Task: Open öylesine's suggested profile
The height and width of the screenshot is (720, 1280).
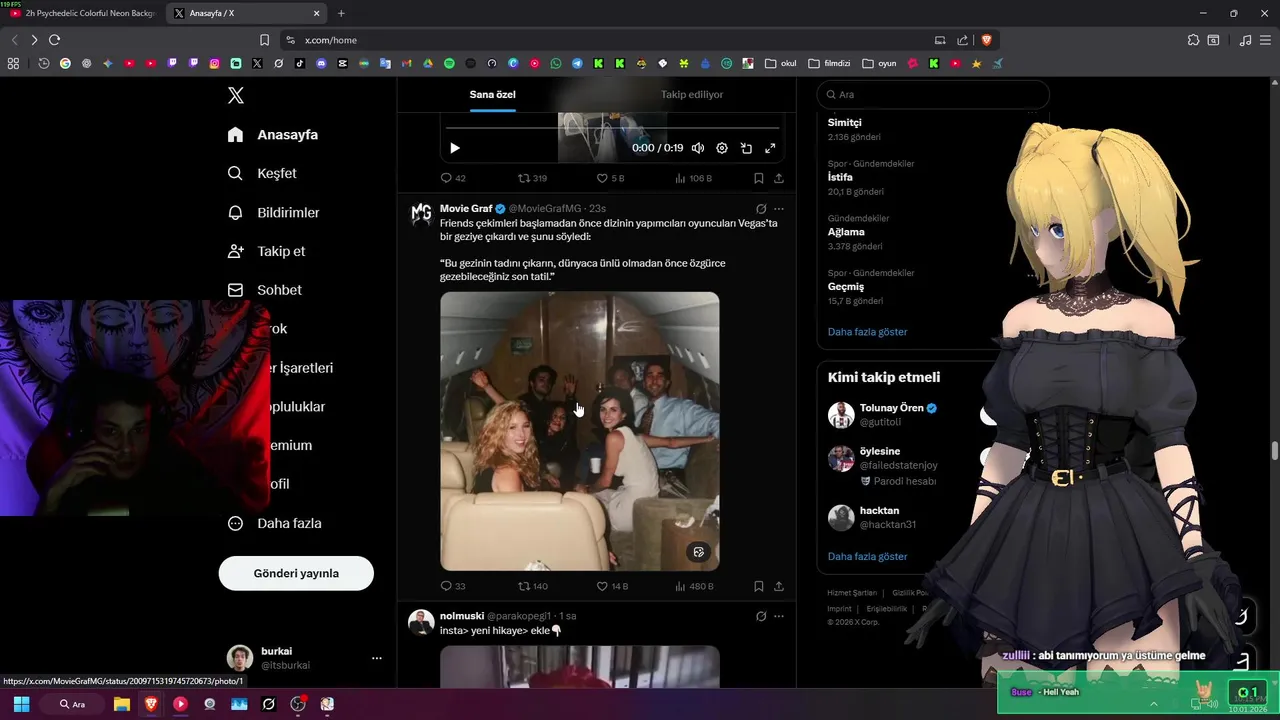Action: point(880,451)
